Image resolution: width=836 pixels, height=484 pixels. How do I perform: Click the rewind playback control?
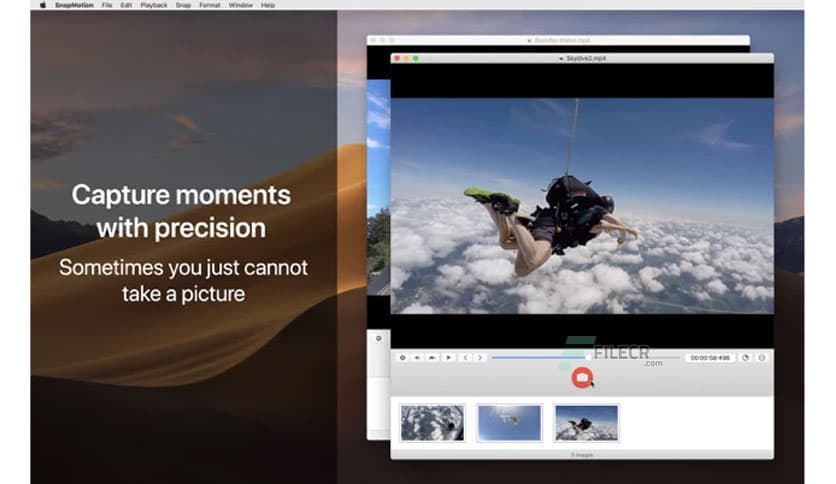pos(417,358)
